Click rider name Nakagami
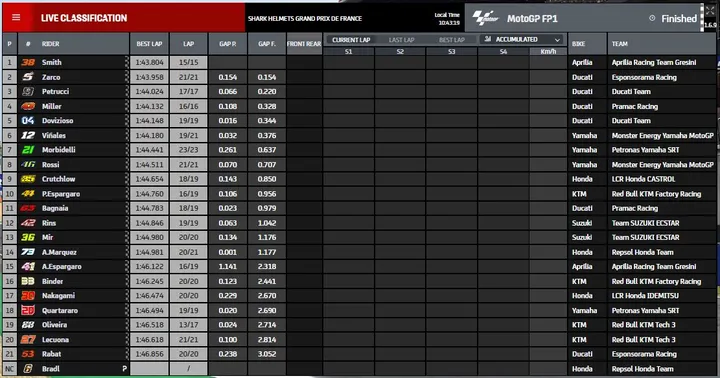 pos(58,295)
